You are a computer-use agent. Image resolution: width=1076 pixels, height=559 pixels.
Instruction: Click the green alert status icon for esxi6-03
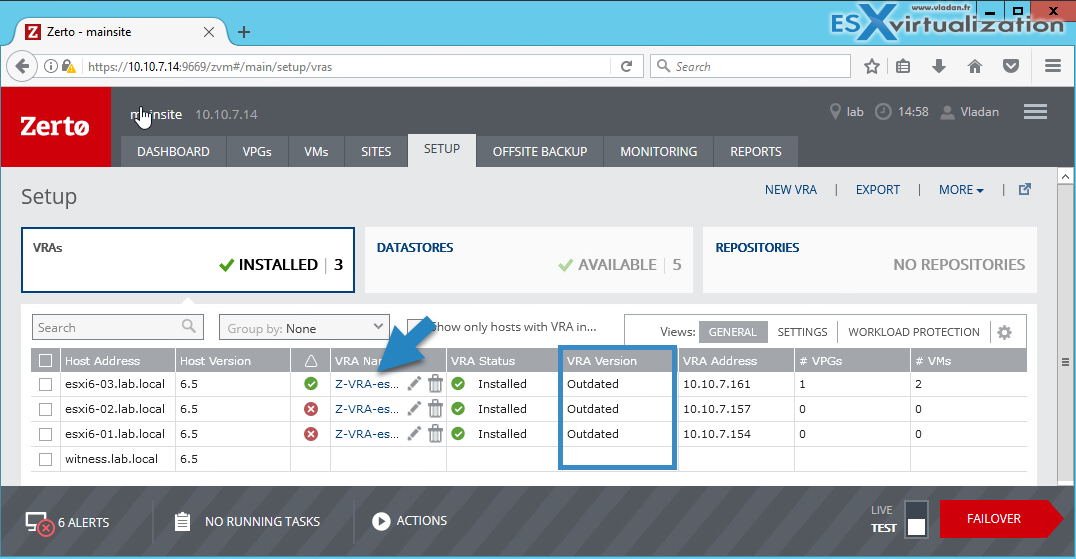311,384
